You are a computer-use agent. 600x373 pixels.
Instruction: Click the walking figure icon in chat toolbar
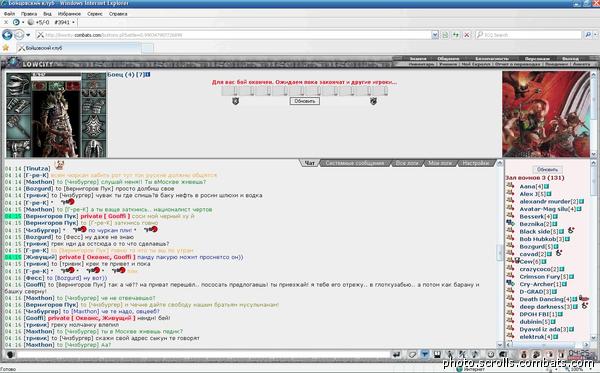coord(451,355)
